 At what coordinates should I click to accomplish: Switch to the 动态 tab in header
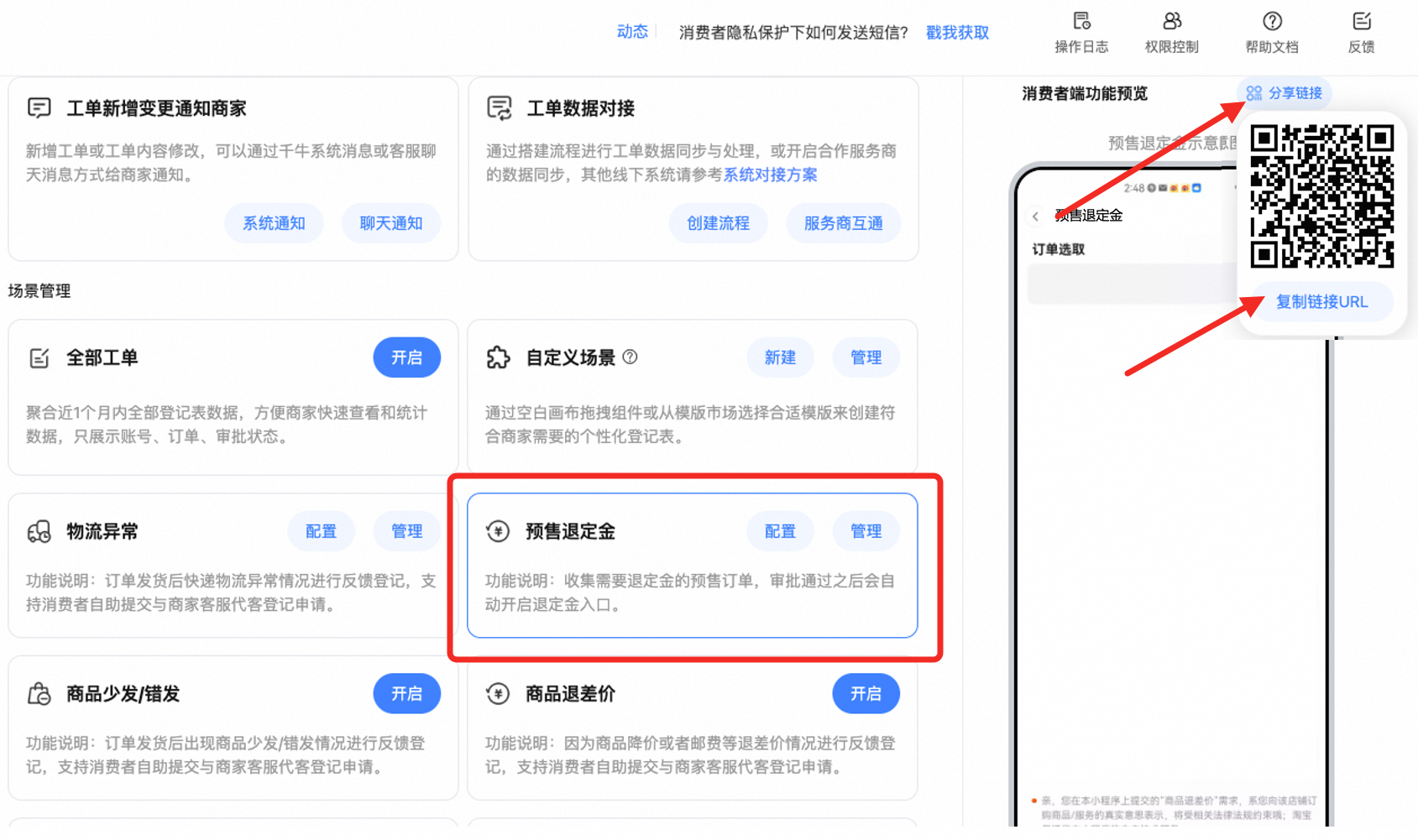(x=632, y=32)
